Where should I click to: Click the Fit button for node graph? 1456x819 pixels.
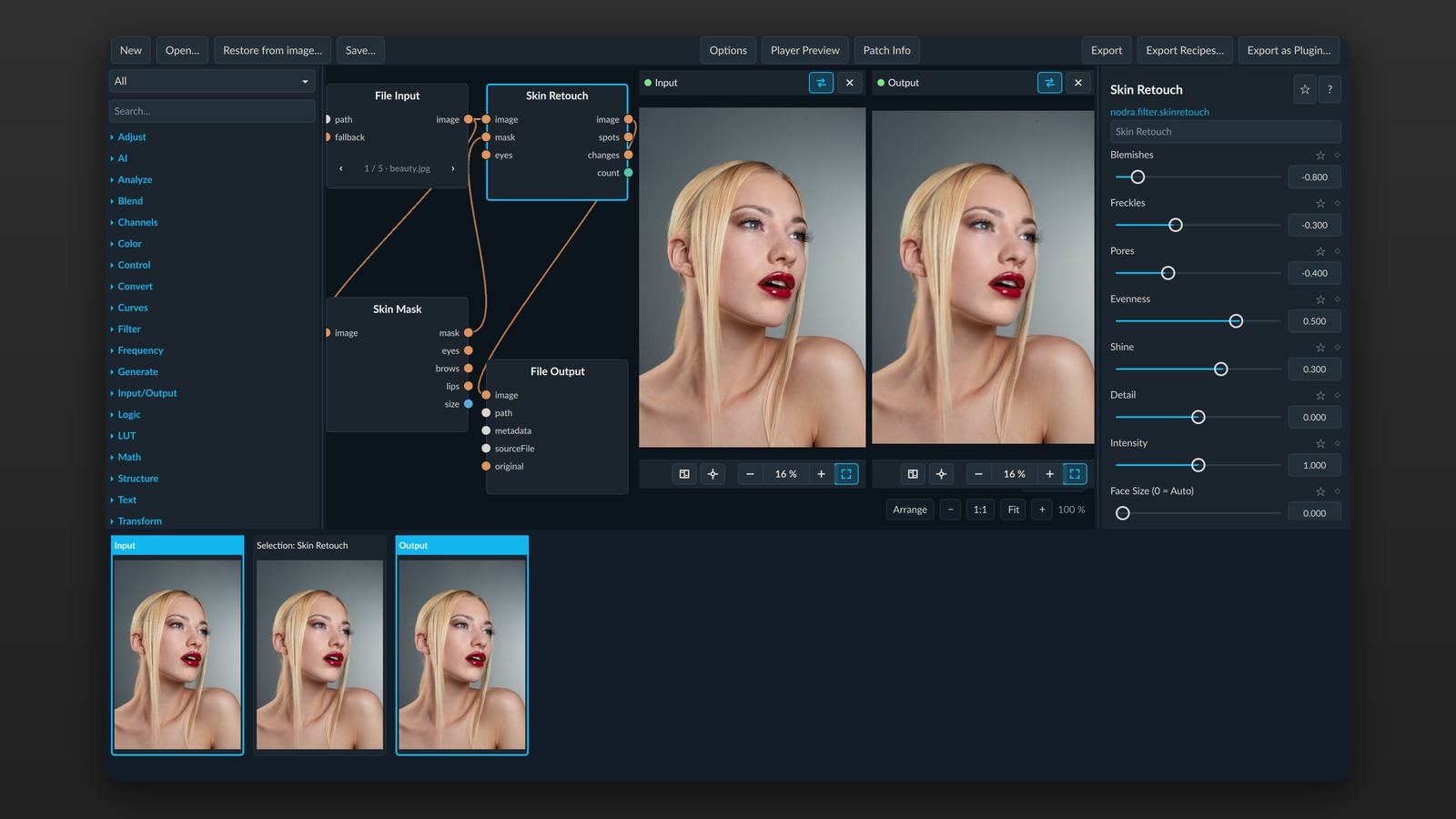pyautogui.click(x=1013, y=510)
